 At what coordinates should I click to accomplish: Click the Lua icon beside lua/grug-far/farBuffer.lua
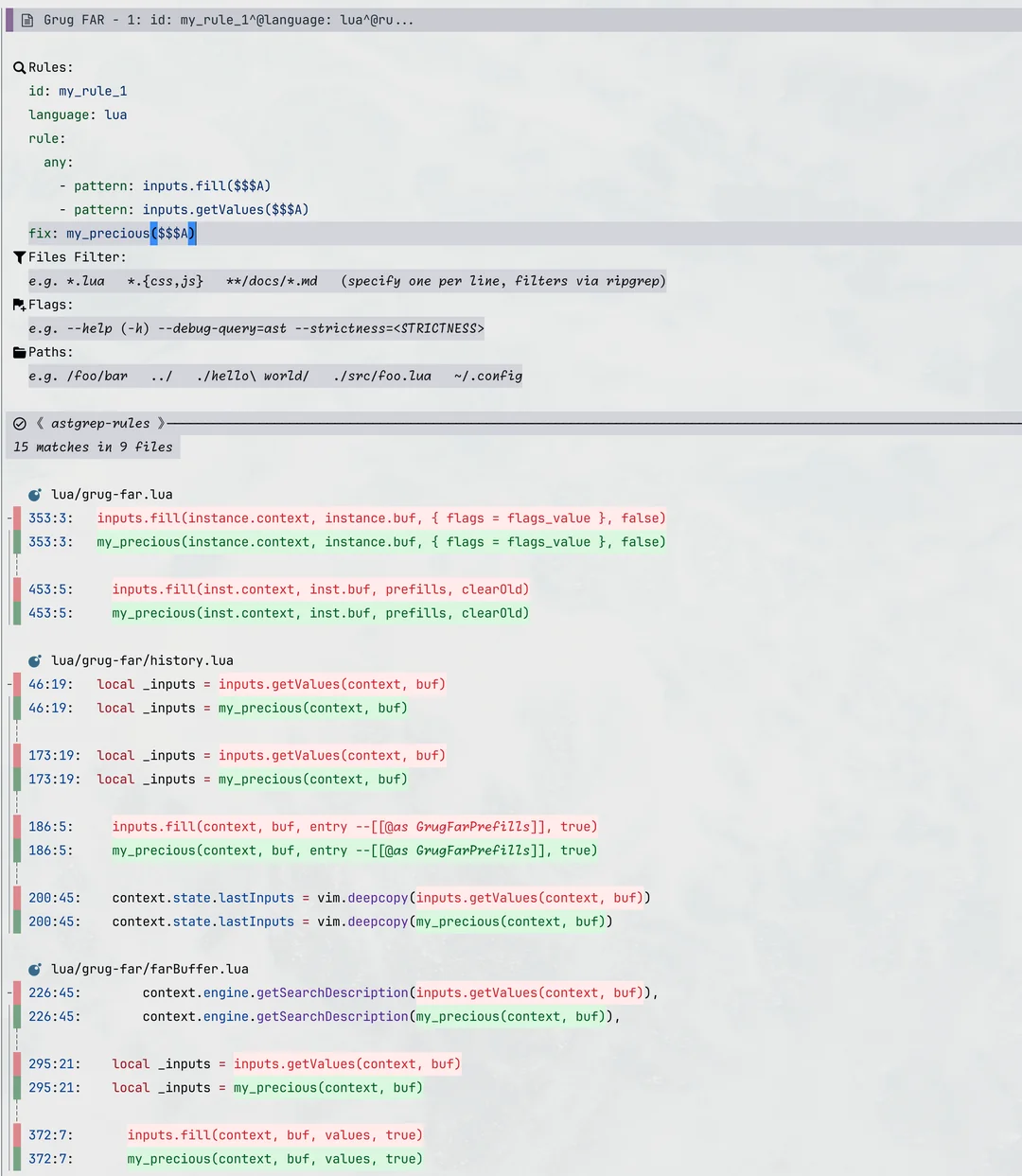click(x=35, y=970)
